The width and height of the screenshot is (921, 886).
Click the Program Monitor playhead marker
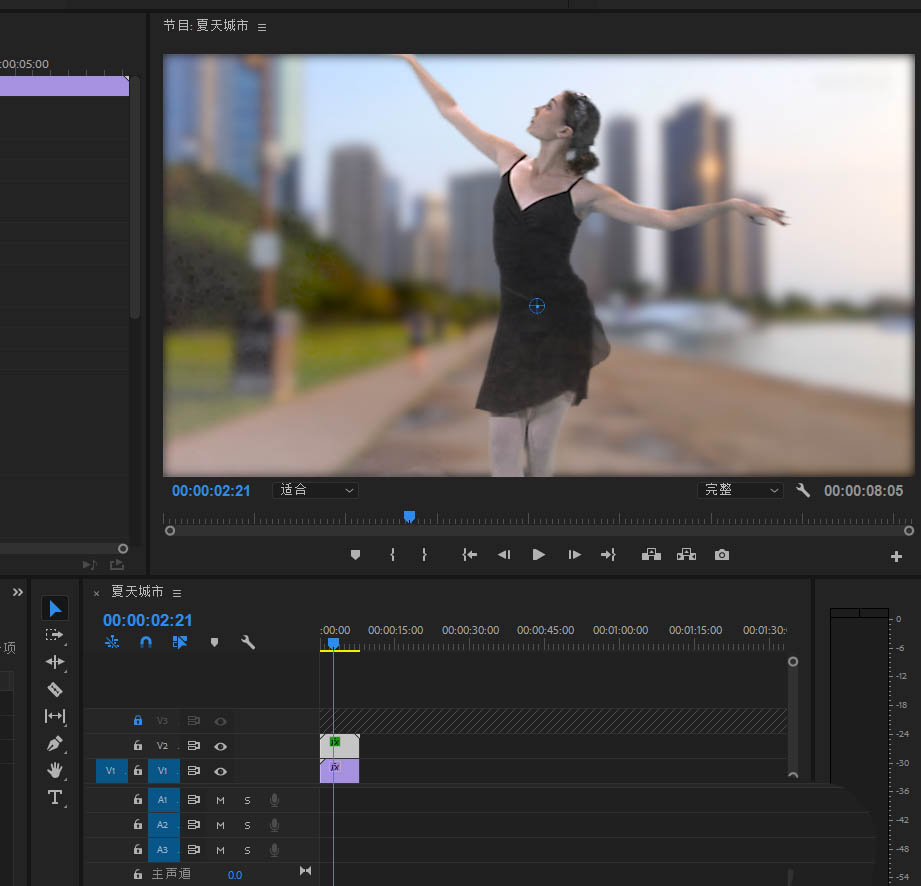pos(409,517)
